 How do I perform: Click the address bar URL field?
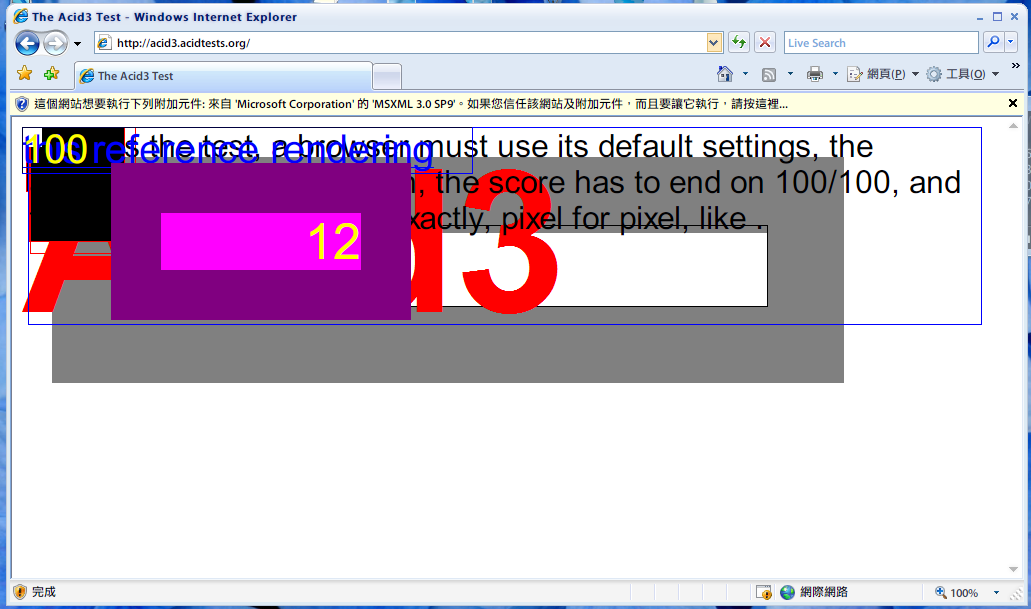click(x=400, y=43)
